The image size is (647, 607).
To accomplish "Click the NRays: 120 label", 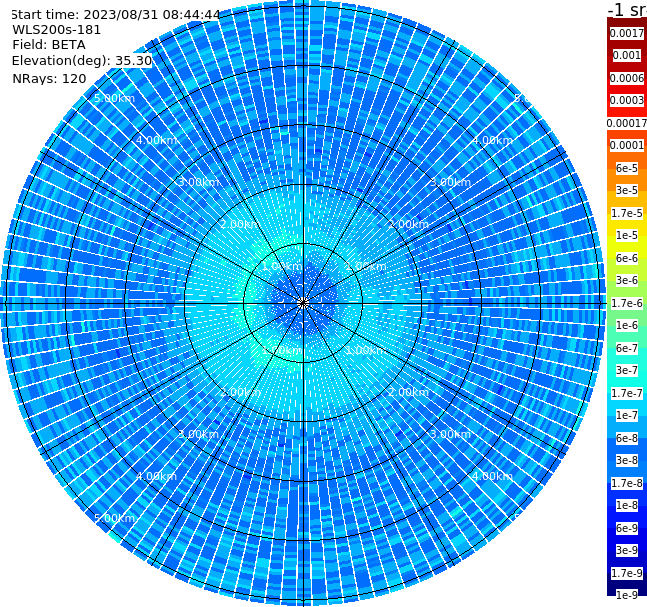I will pos(49,78).
